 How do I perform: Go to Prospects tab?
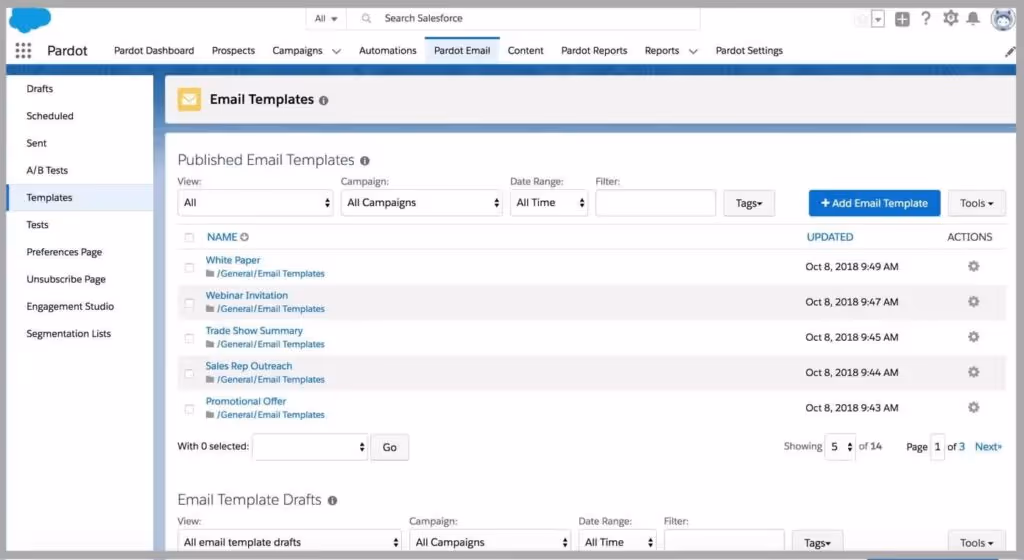pyautogui.click(x=233, y=50)
